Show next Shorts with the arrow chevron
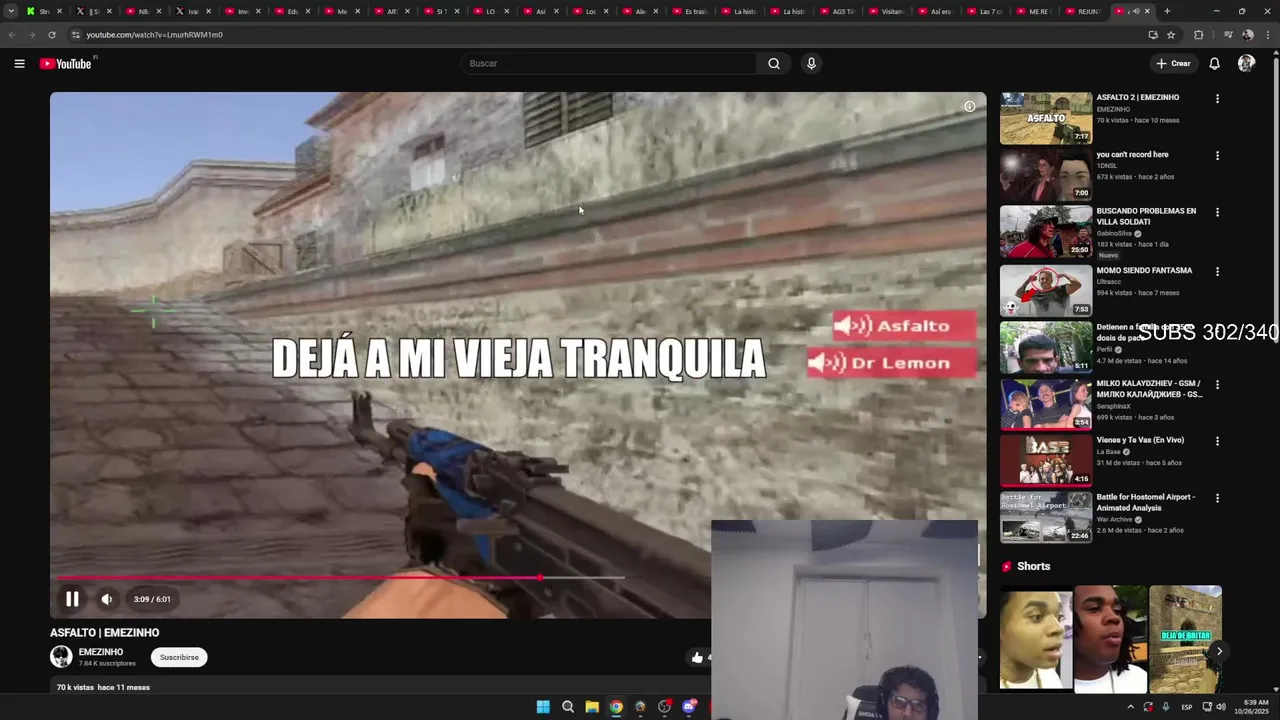The width and height of the screenshot is (1280, 720). (1219, 651)
